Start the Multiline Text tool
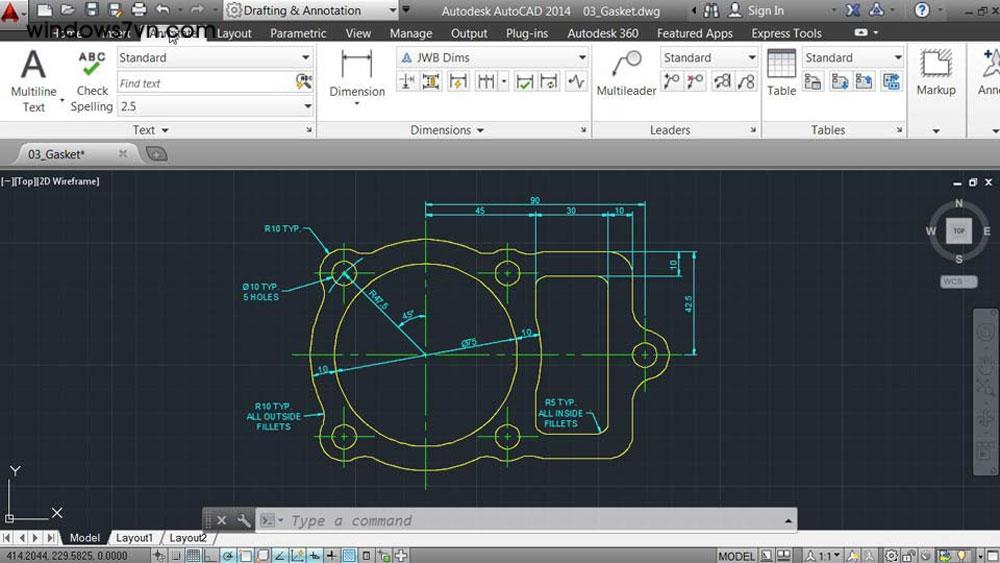Viewport: 1000px width, 563px height. coord(33,81)
